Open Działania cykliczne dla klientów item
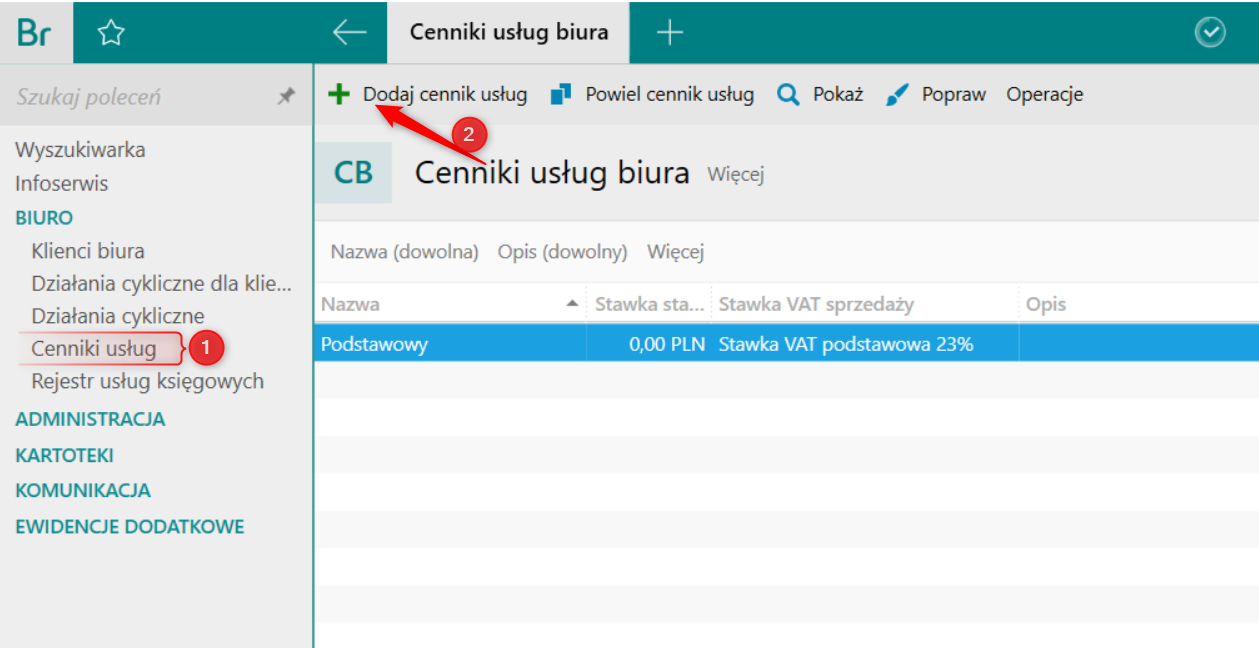The width and height of the screenshot is (1259, 648). pyautogui.click(x=162, y=284)
